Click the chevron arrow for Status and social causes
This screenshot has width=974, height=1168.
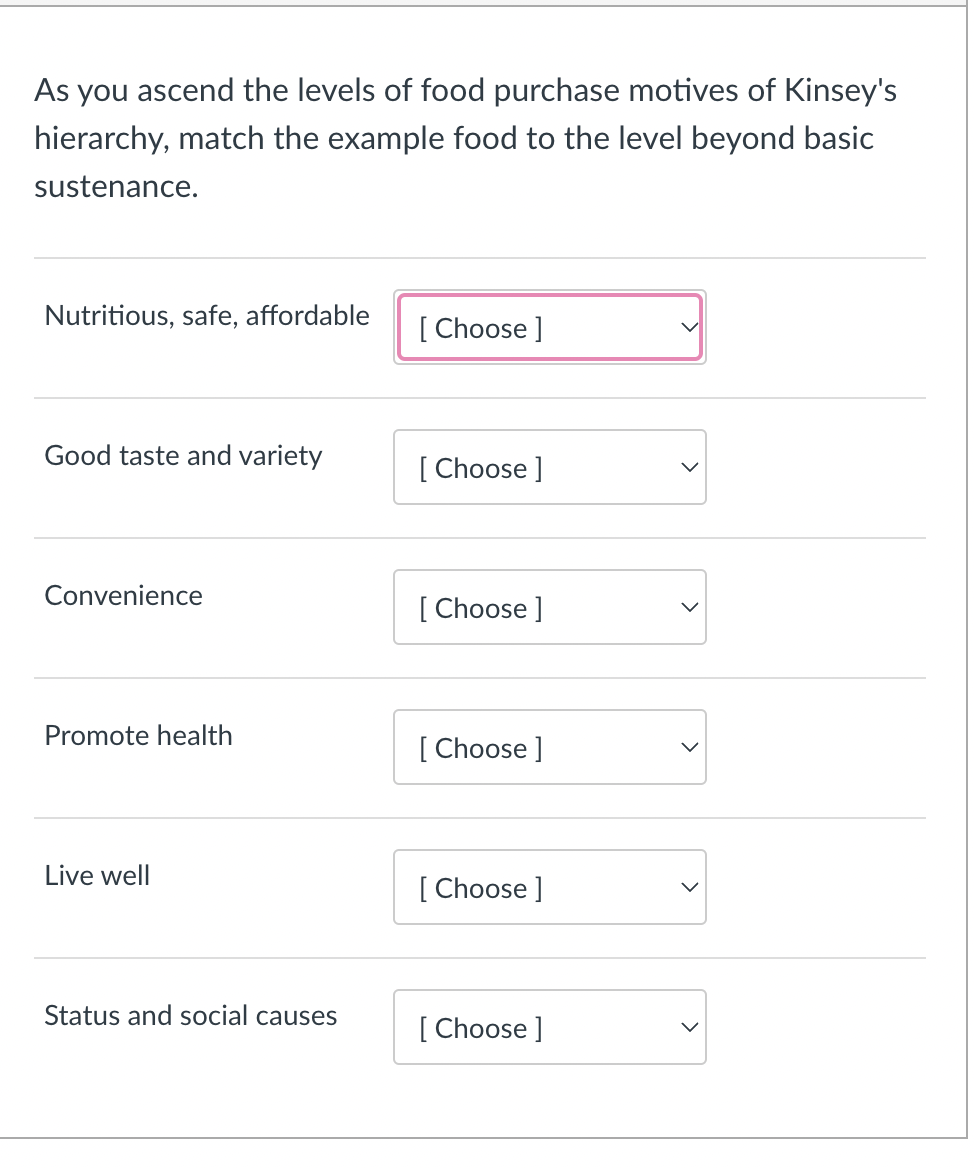[688, 1027]
